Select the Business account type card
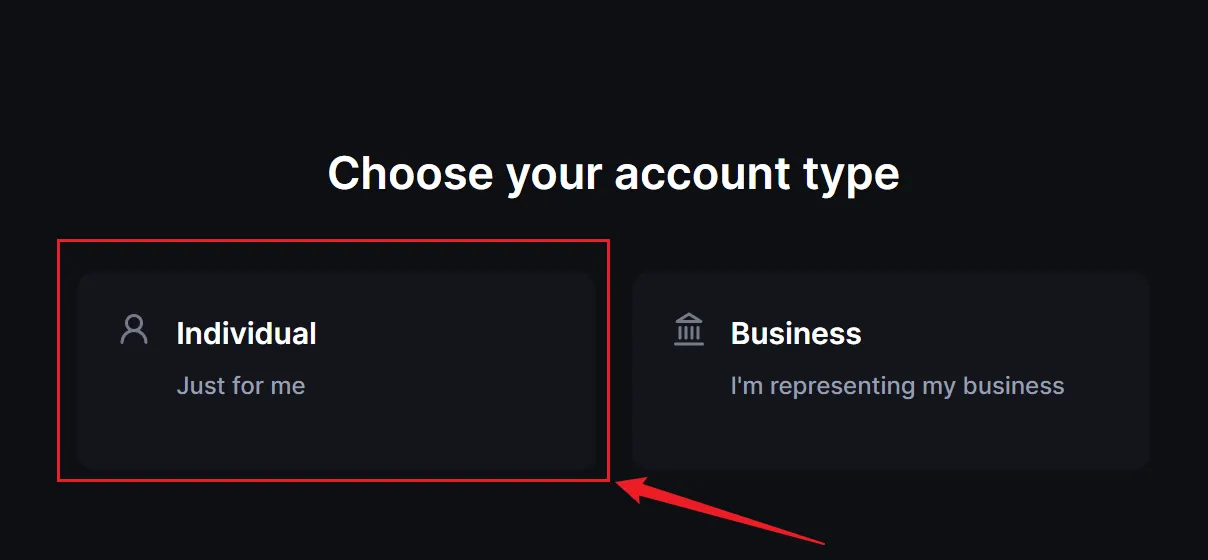Viewport: 1208px width, 560px height. click(891, 371)
